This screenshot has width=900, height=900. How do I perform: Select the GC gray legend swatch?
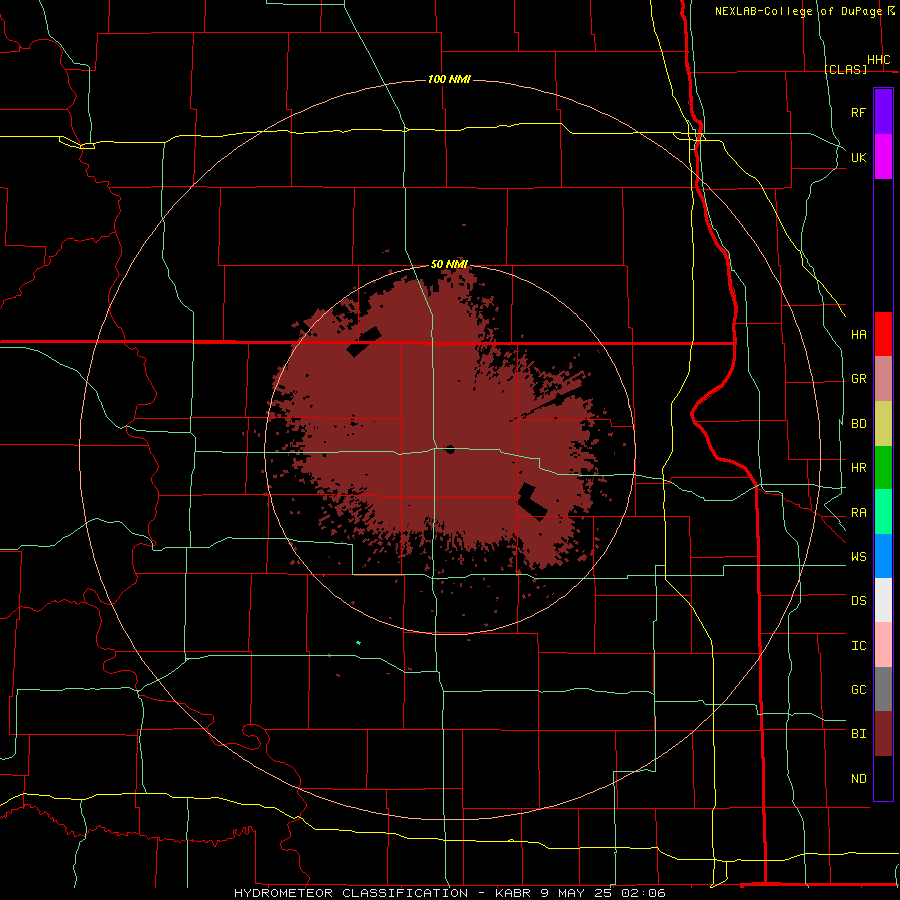coord(883,689)
